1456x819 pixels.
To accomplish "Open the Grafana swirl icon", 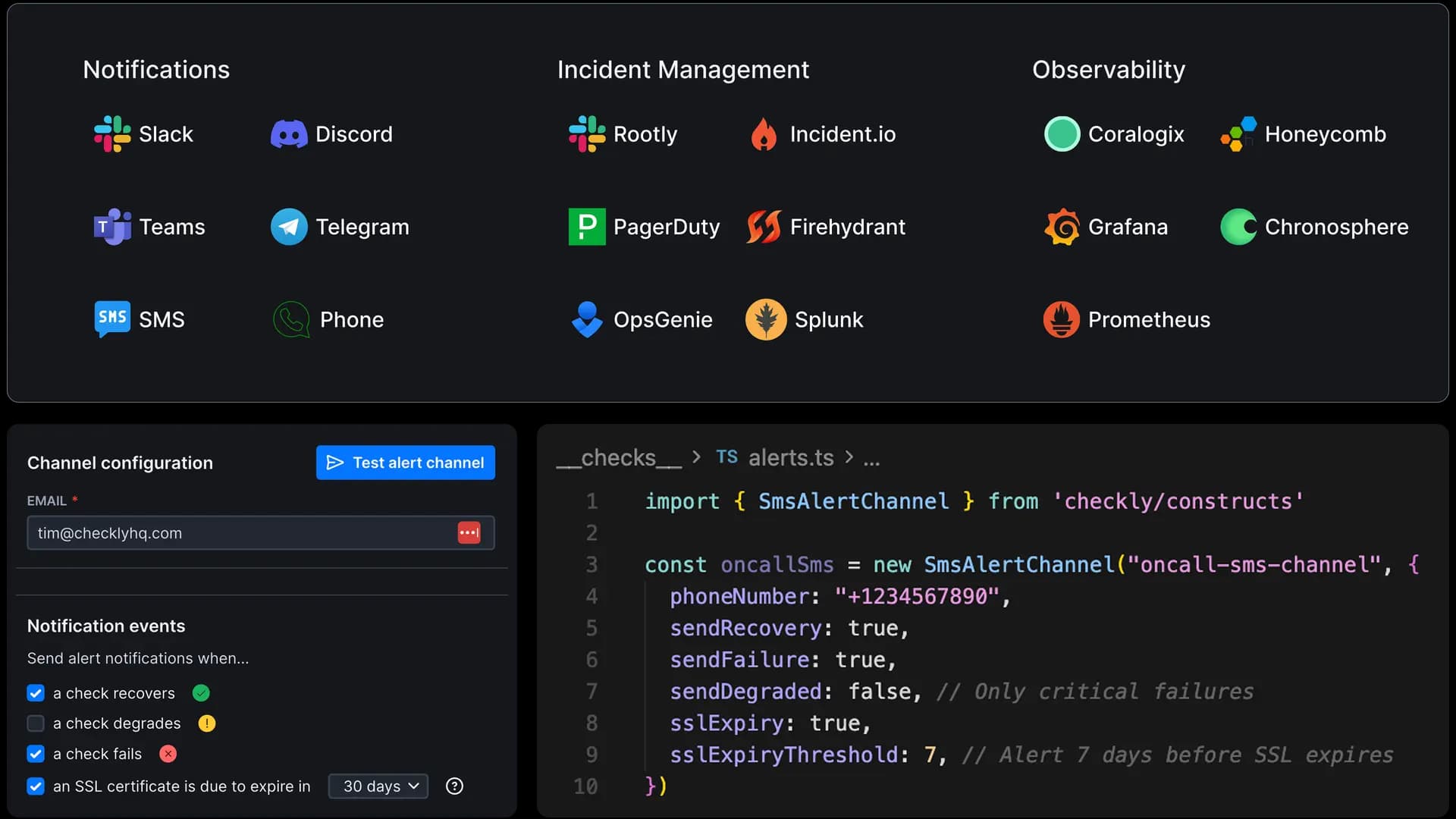I will point(1062,227).
